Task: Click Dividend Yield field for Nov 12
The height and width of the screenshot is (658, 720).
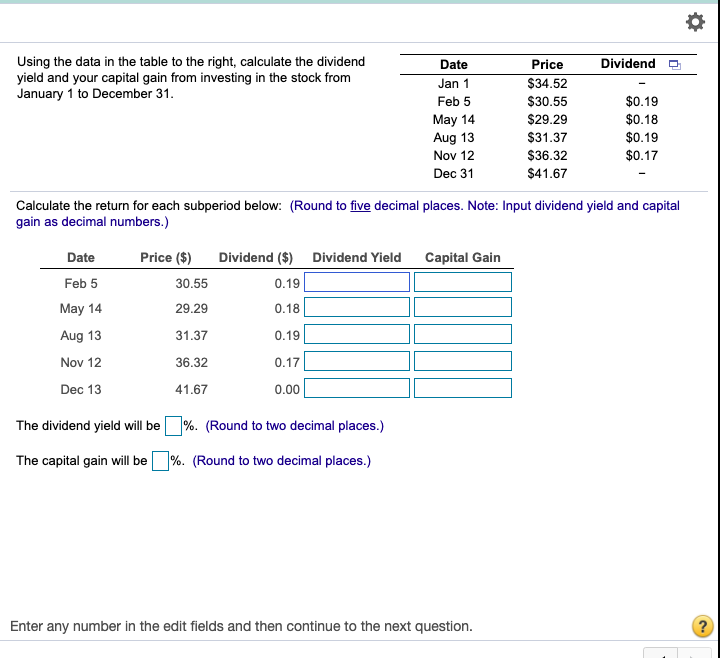Action: 357,361
